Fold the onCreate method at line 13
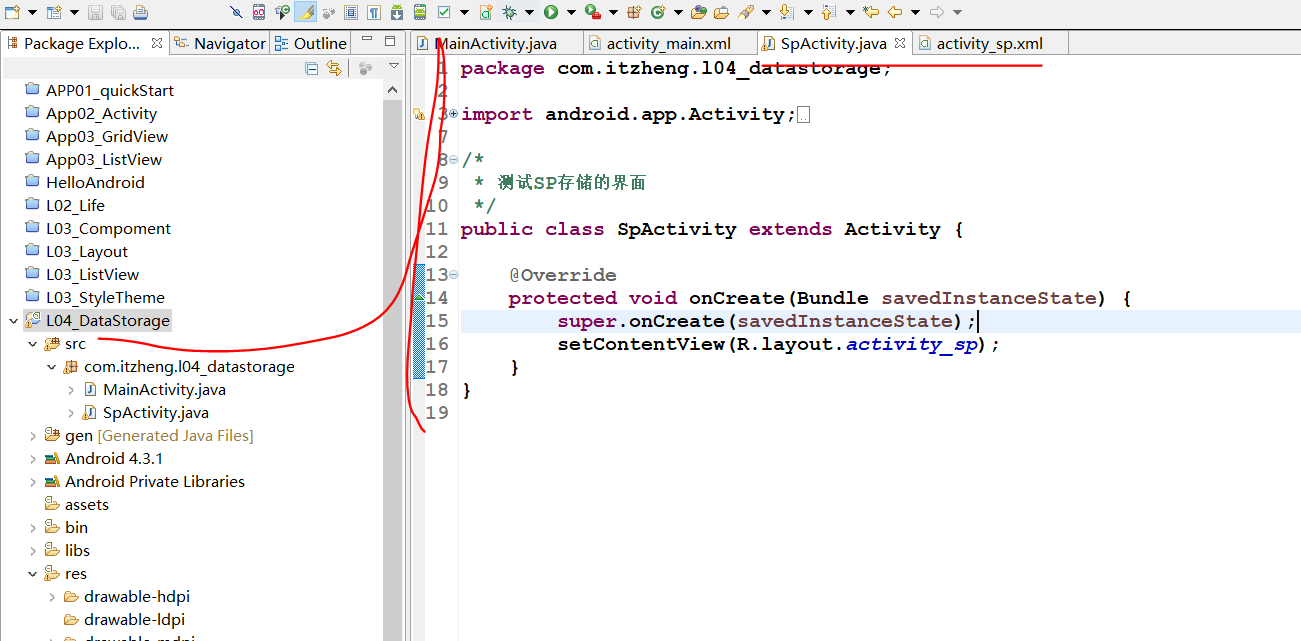The image size is (1301, 641). (453, 274)
